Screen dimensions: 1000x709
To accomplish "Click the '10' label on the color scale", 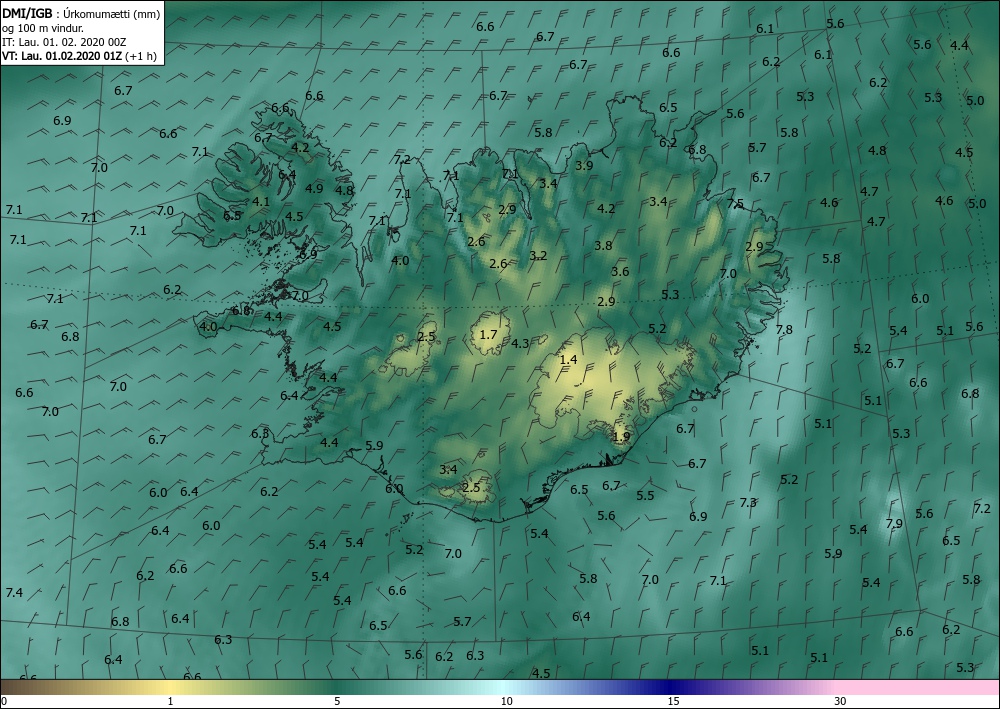I will [x=506, y=701].
